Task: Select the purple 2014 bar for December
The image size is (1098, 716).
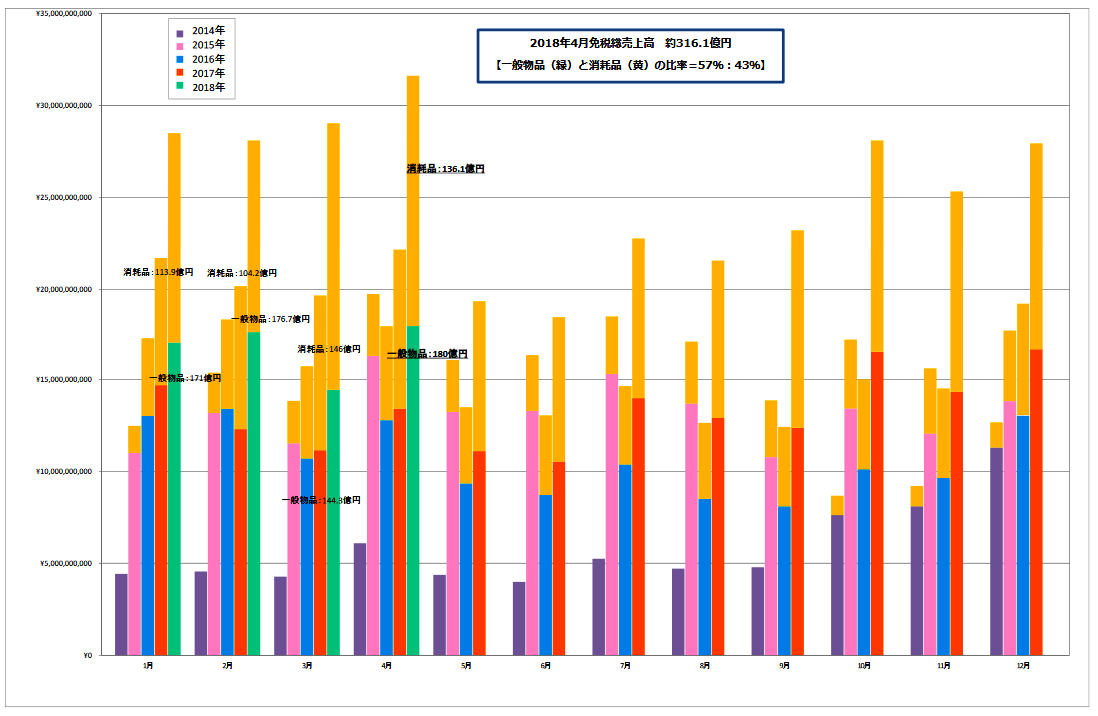Action: (996, 550)
